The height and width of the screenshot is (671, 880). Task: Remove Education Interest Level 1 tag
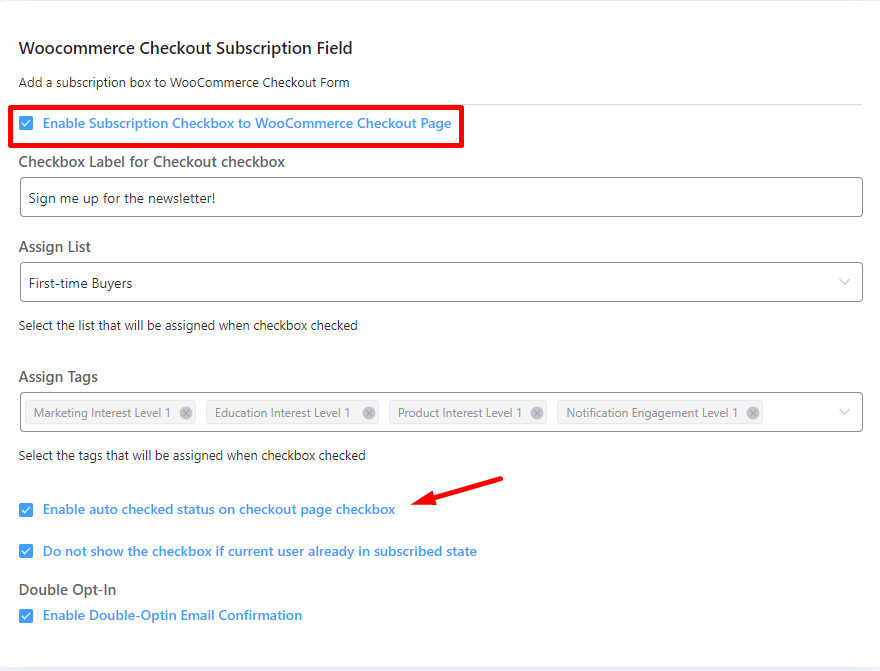[x=369, y=413]
